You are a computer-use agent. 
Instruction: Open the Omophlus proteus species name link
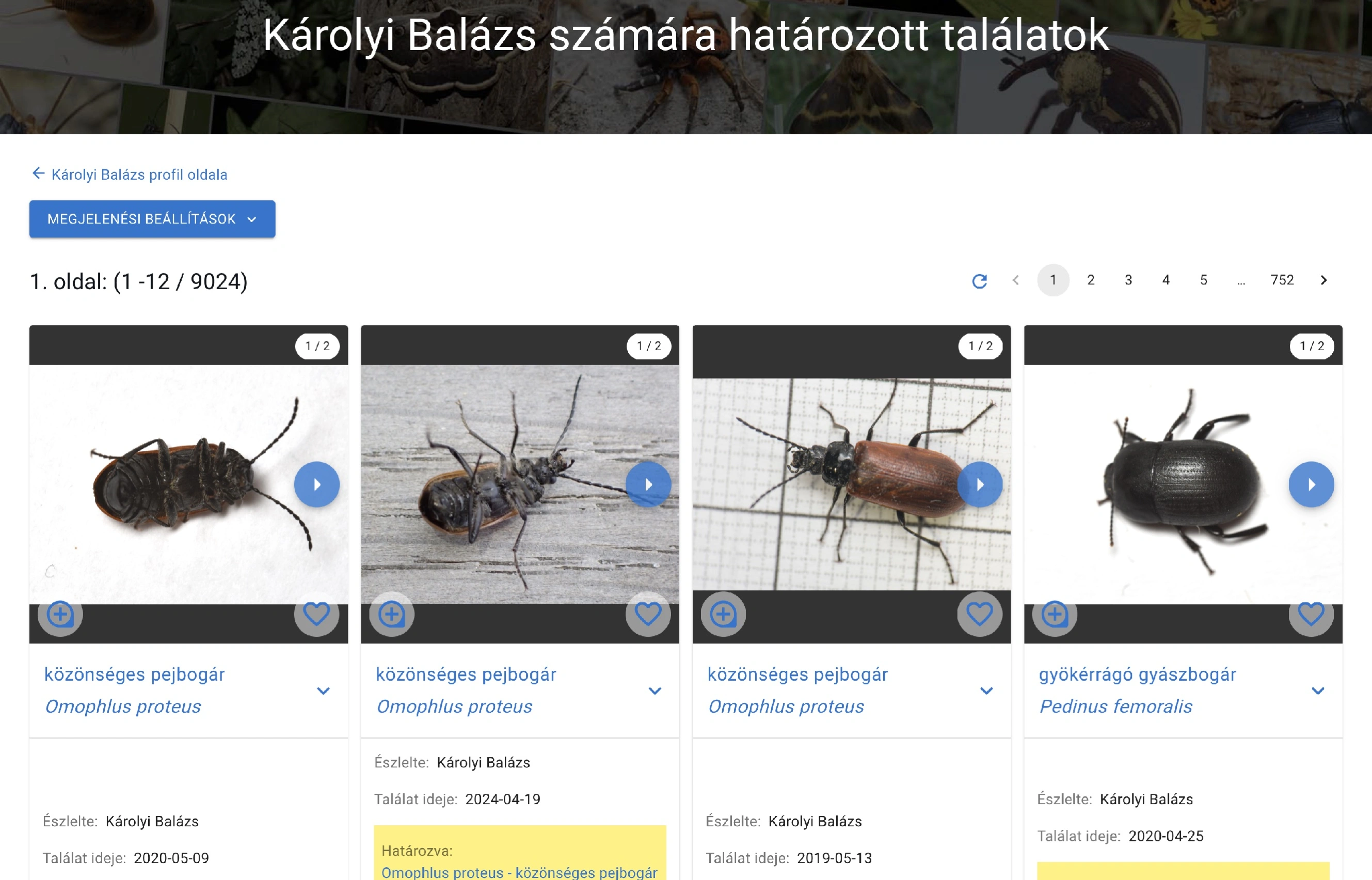pyautogui.click(x=123, y=706)
